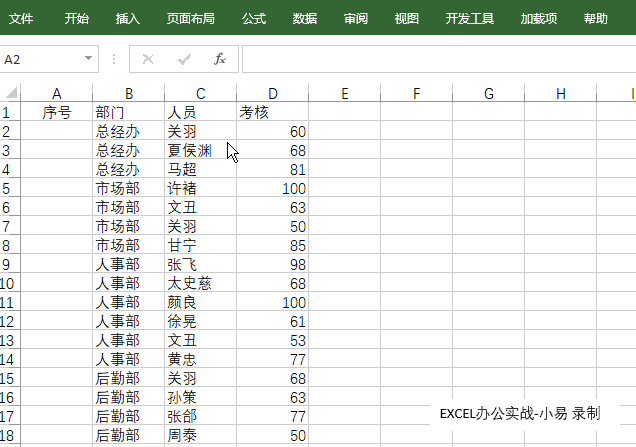Click the 部门 header cell
Screen dimensions: 636x447
[129, 112]
